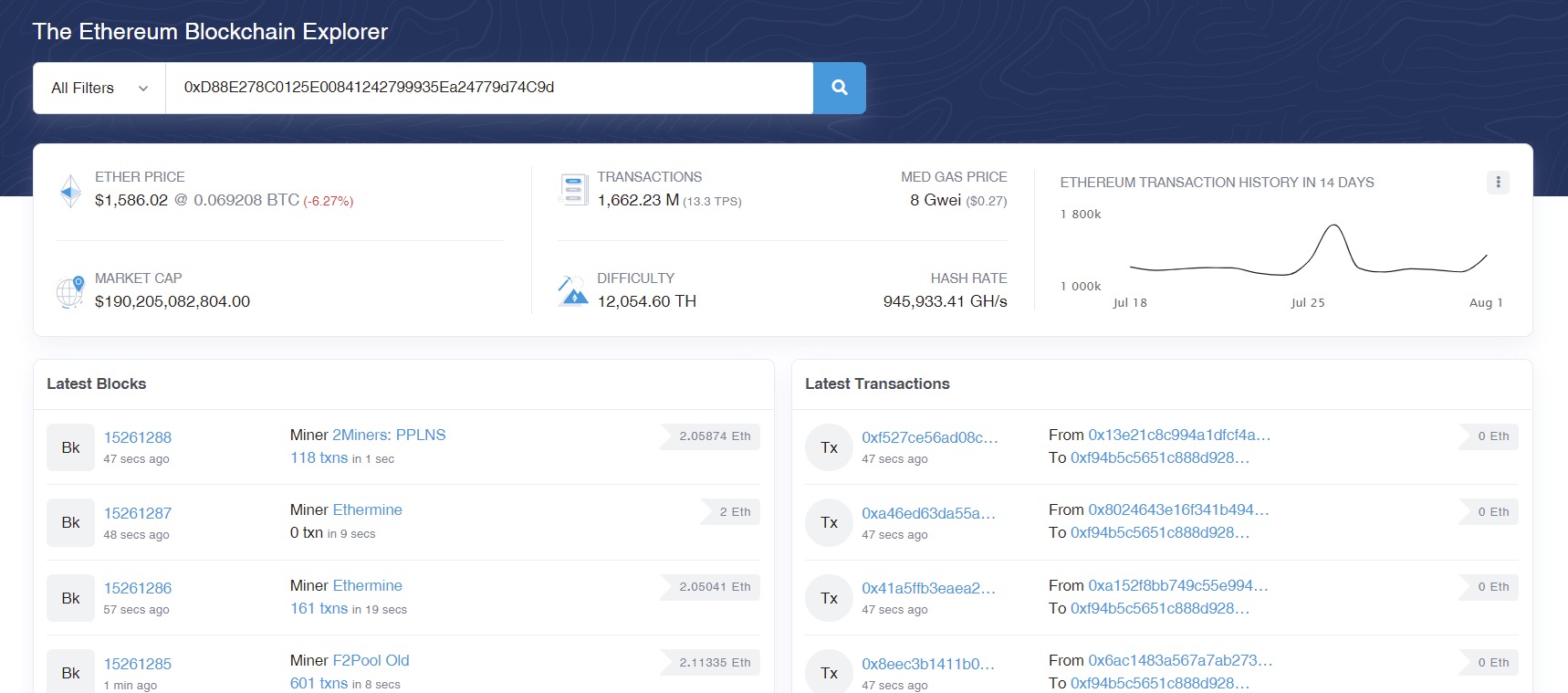1568x693 pixels.
Task: Click the Bk icon for block 15261286
Action: tap(70, 598)
